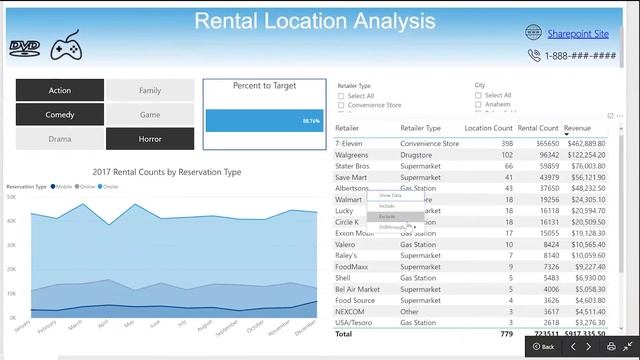Go to next page with right chevron
This screenshot has width=640, height=360.
point(589,347)
